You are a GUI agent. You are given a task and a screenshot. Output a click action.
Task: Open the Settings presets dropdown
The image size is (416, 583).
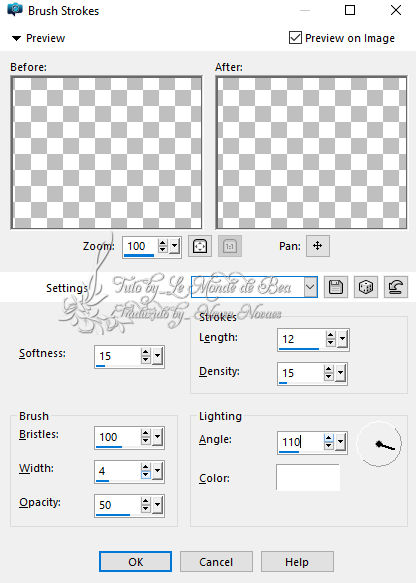tap(310, 287)
